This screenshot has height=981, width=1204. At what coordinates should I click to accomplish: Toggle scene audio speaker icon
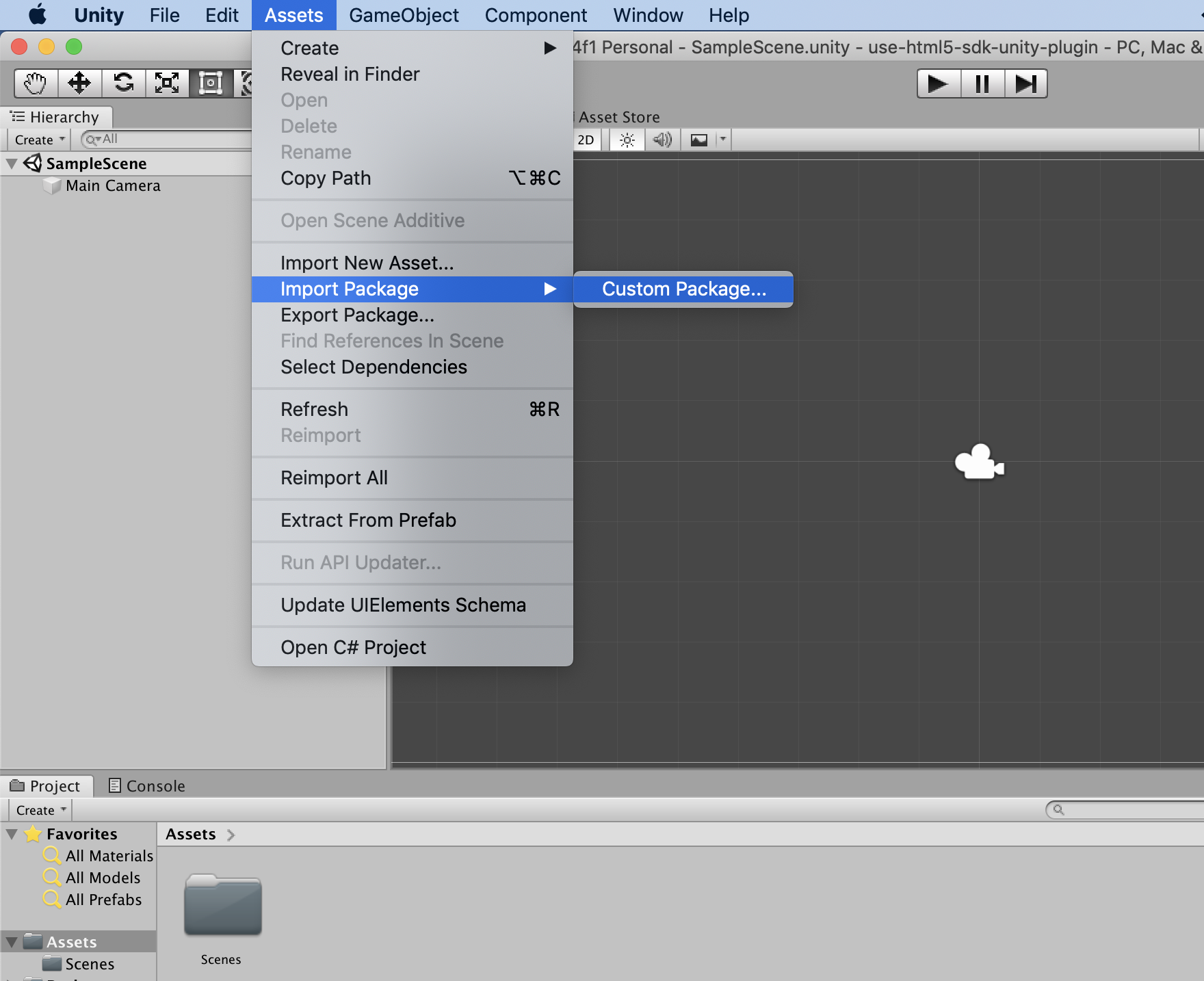click(662, 140)
